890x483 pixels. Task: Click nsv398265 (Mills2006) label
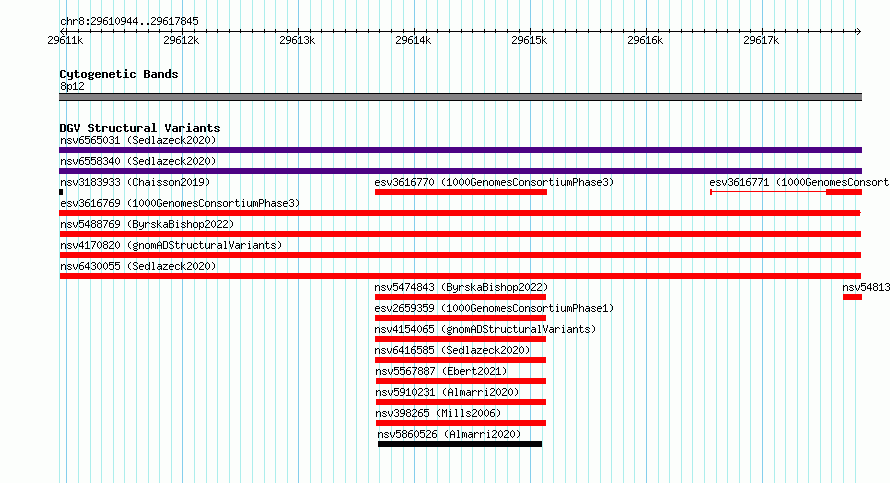point(438,413)
